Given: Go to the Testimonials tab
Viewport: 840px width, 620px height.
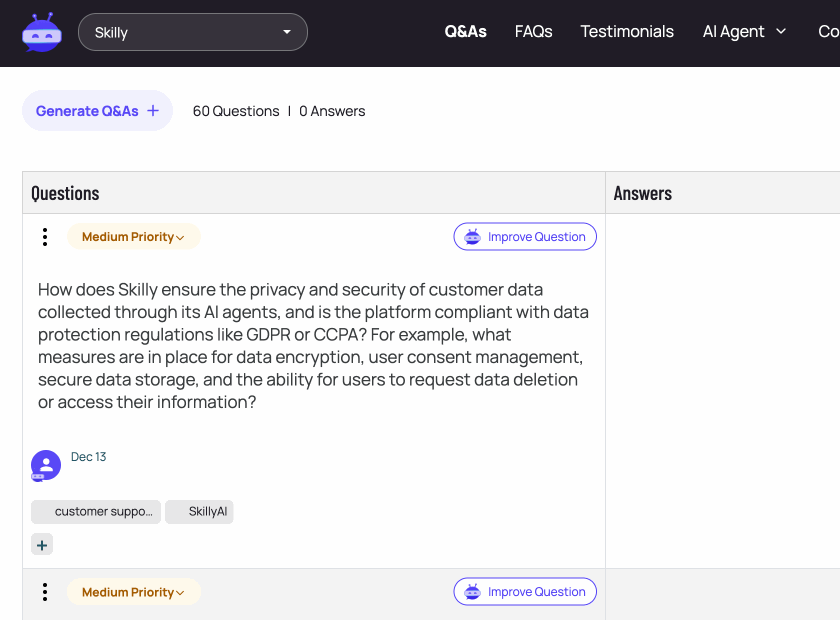Looking at the screenshot, I should point(627,32).
